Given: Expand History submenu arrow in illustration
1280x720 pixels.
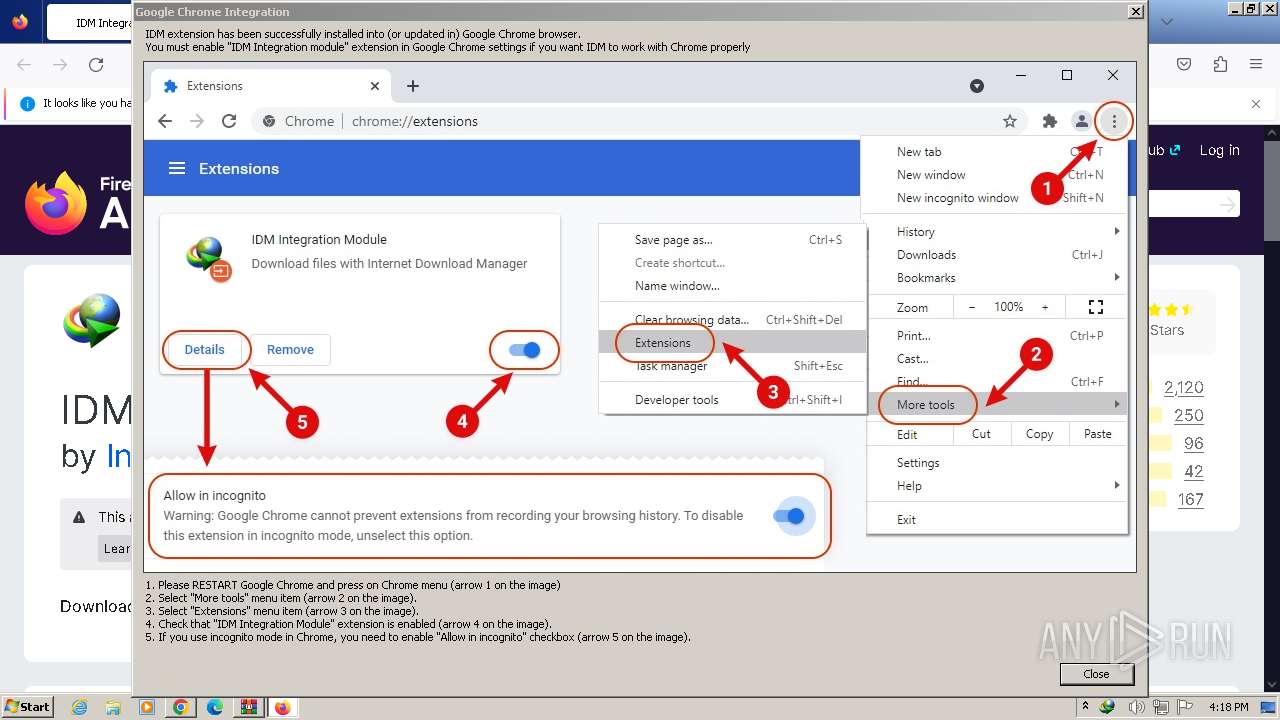Looking at the screenshot, I should 1116,231.
